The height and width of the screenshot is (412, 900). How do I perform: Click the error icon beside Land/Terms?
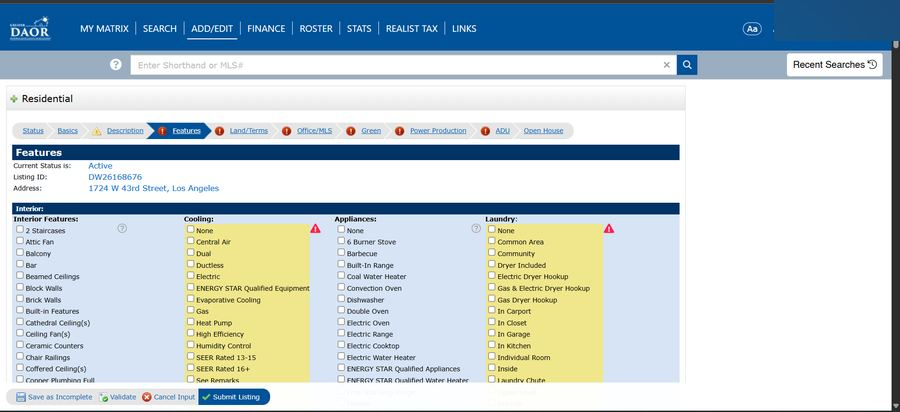[x=220, y=131]
